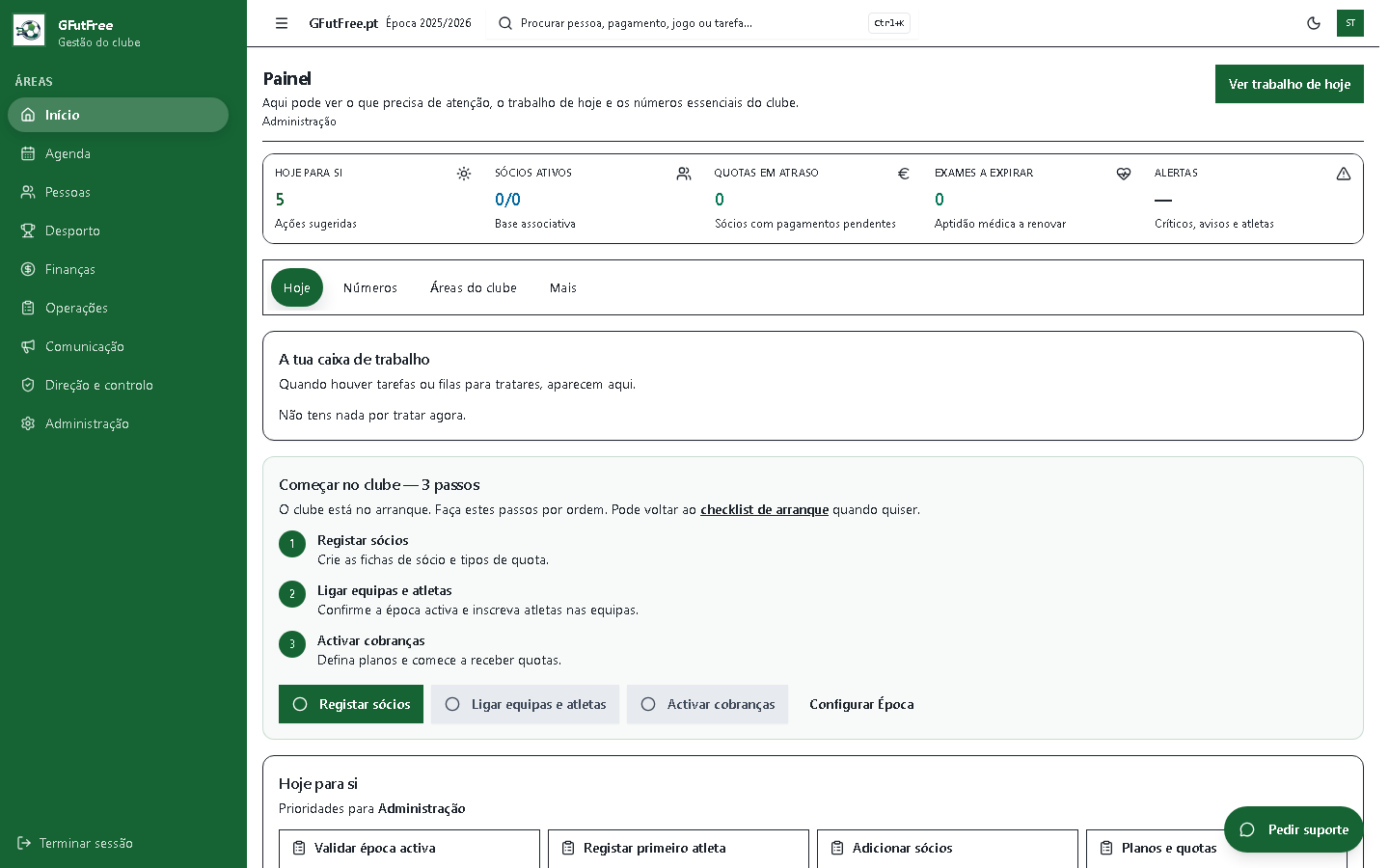
Task: Click Pedir suporte chat button
Action: [1294, 829]
